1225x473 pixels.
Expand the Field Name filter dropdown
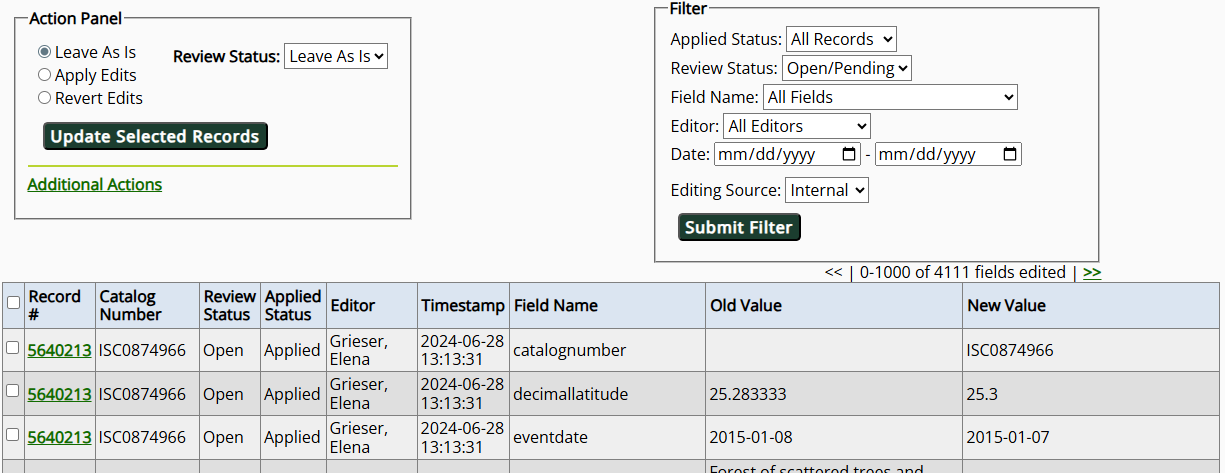890,97
